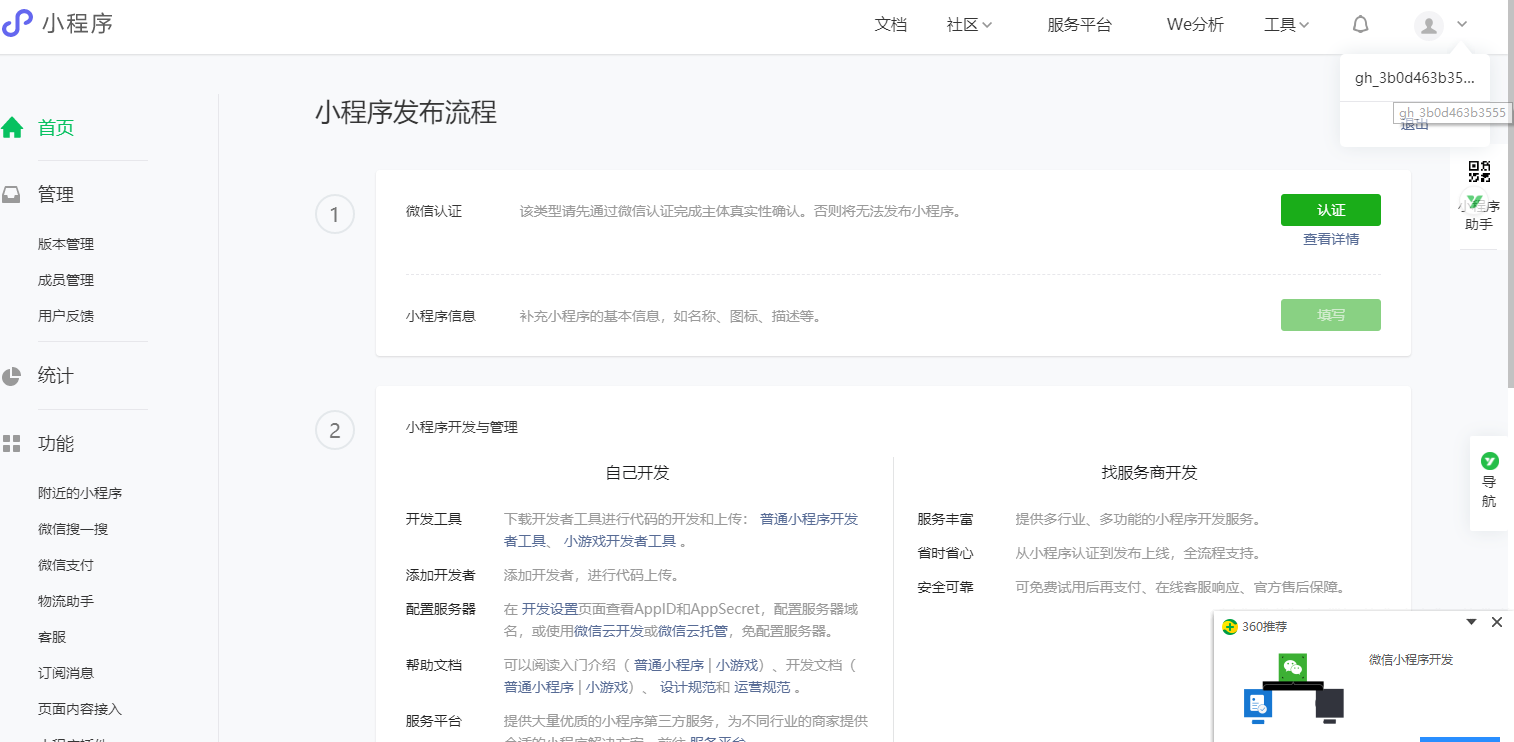Click the green 认证 button
Viewport: 1514px width, 742px height.
1331,210
